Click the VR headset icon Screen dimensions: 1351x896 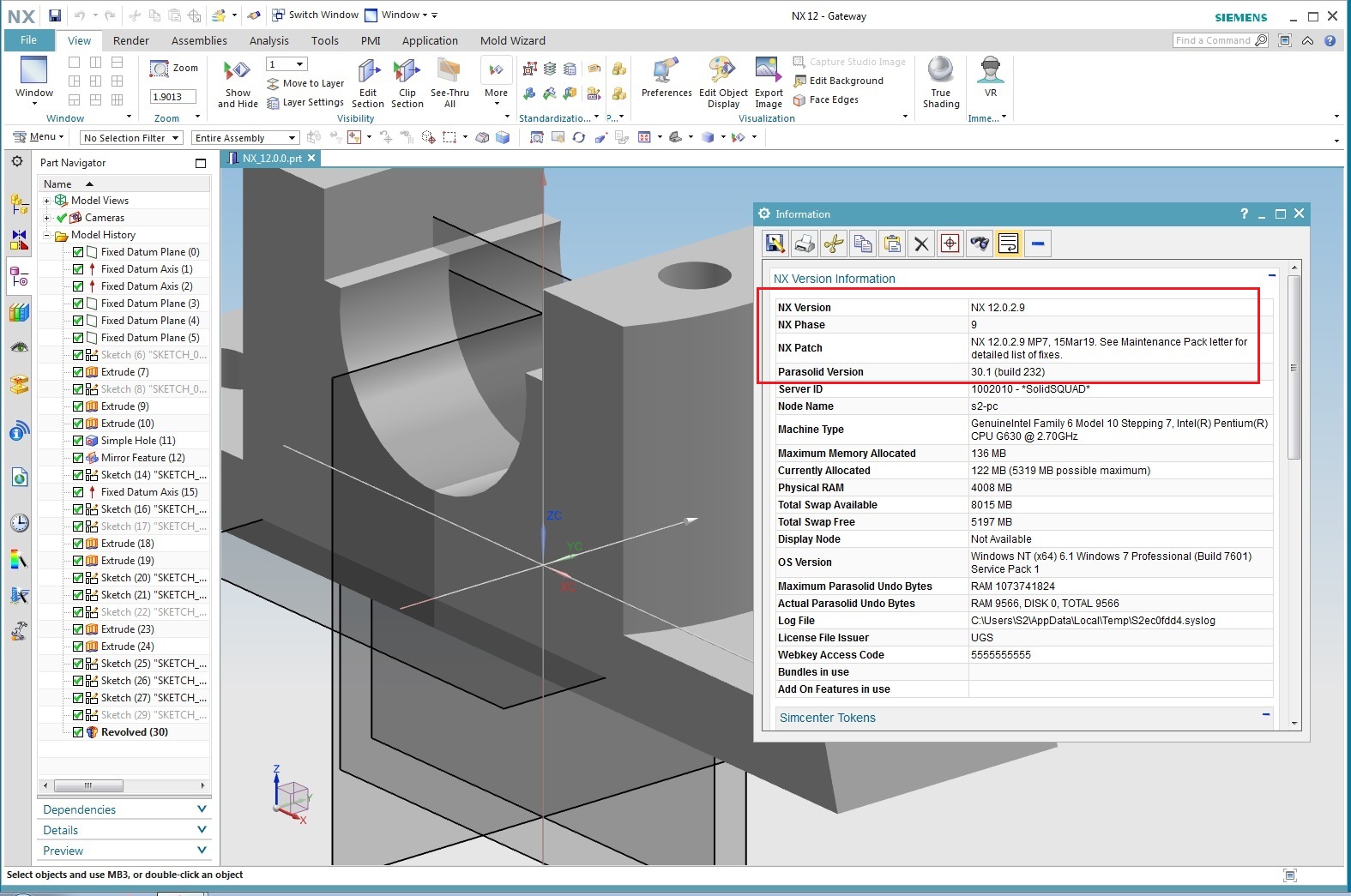[991, 78]
